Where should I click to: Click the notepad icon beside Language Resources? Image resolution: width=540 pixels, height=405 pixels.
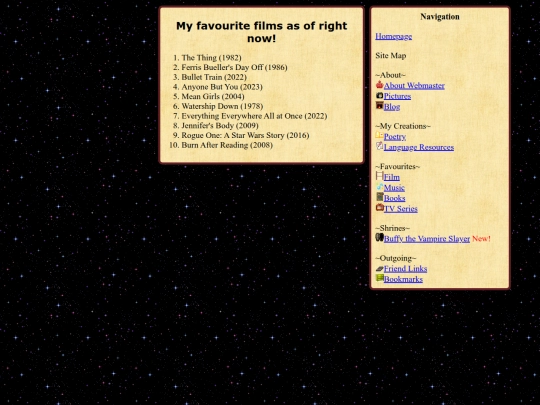point(380,146)
